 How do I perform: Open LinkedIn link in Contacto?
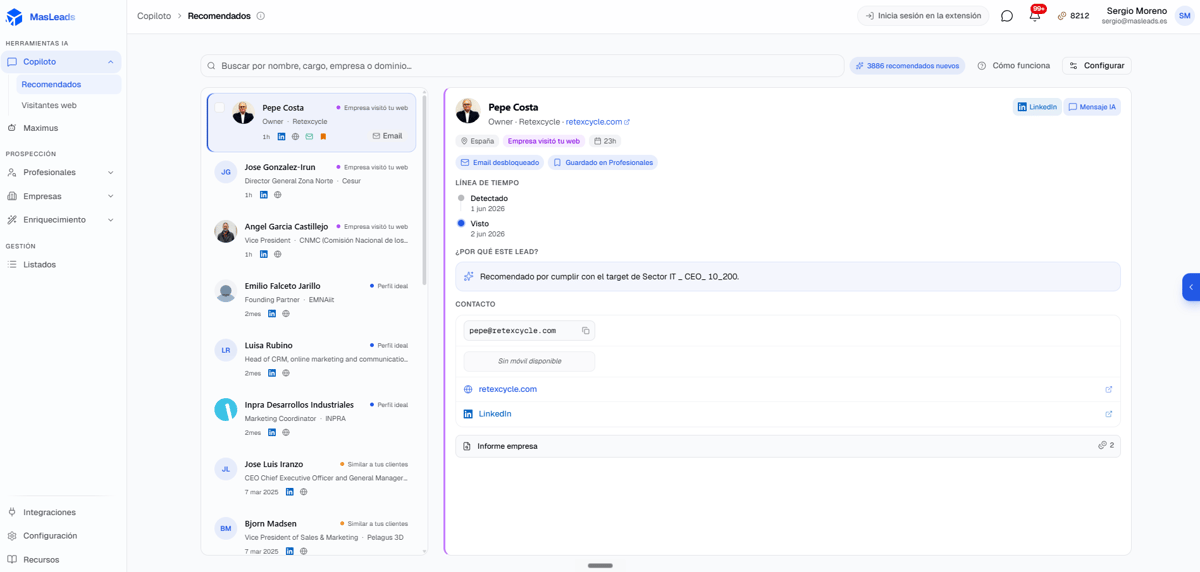[x=495, y=414]
